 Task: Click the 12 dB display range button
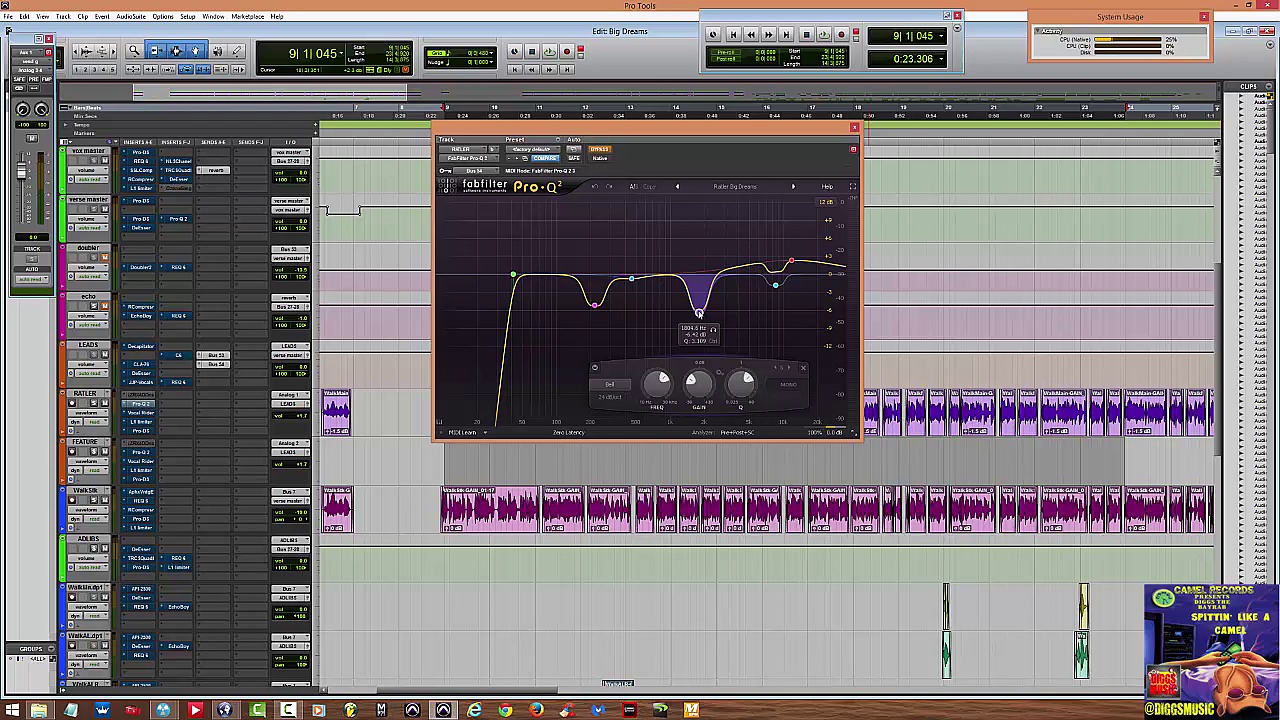(x=826, y=202)
